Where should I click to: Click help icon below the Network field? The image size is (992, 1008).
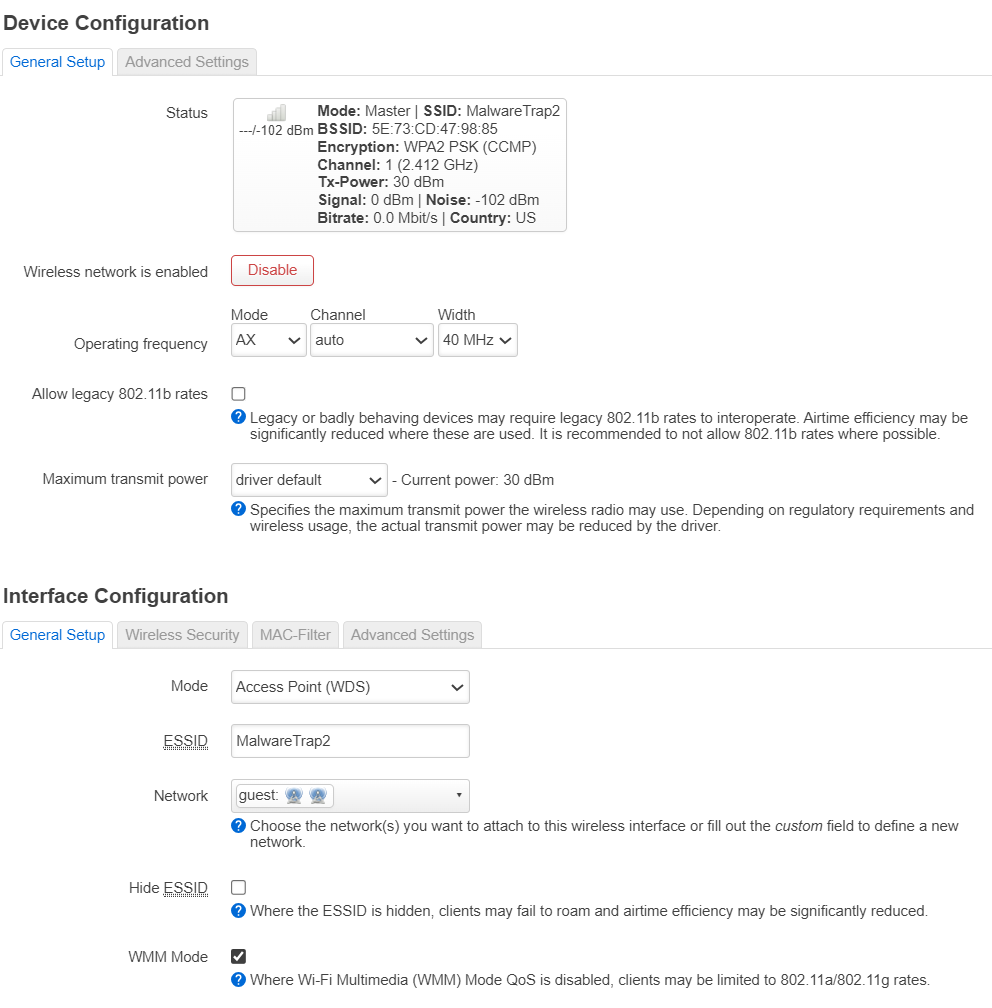(239, 825)
